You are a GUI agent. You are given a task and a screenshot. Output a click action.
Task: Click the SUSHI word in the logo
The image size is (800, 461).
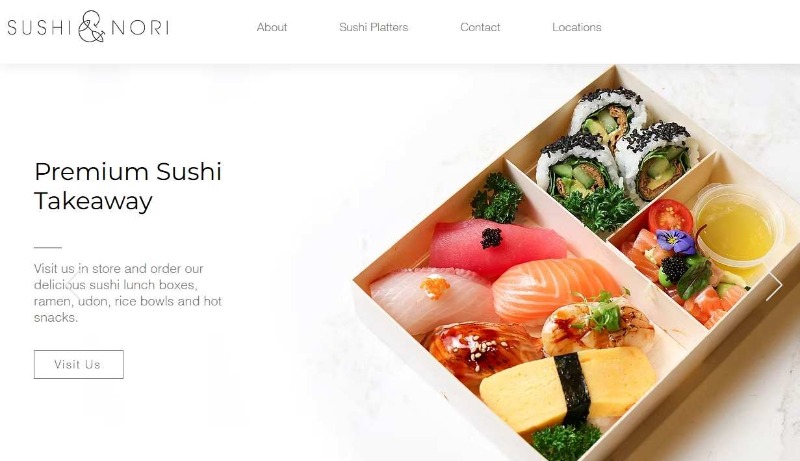pos(39,27)
